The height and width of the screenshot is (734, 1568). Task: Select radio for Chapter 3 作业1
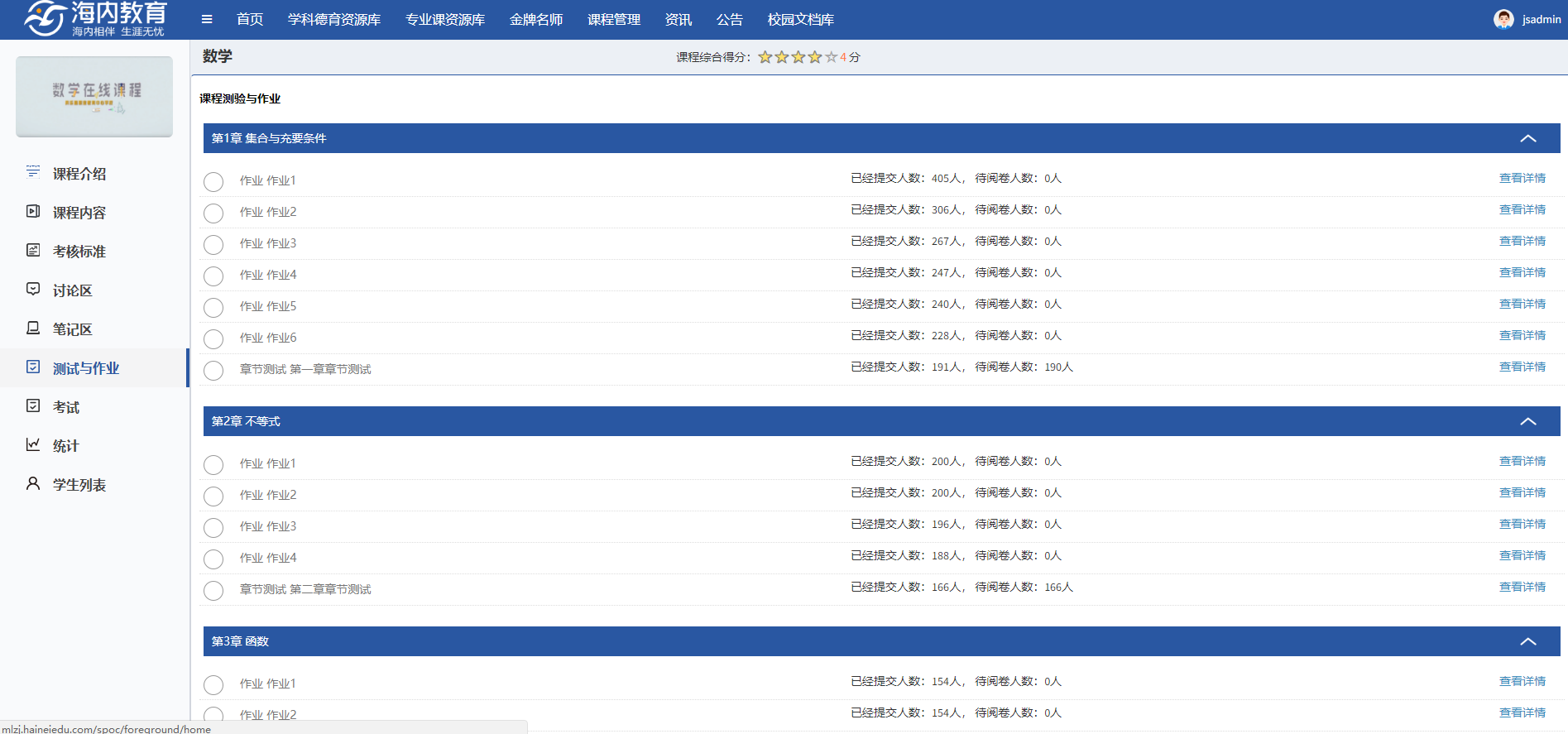coord(213,685)
